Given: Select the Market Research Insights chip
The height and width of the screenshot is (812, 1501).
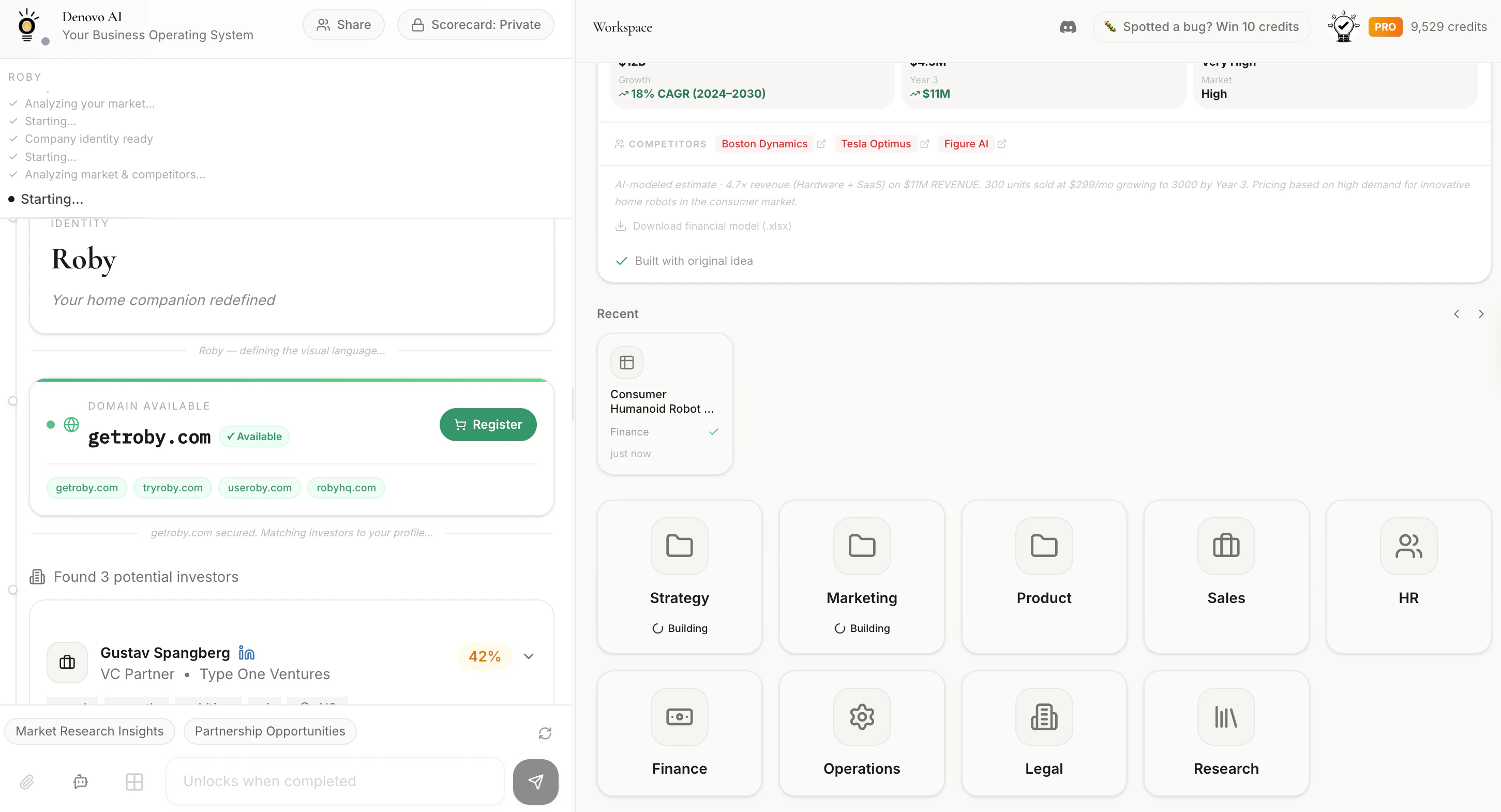Looking at the screenshot, I should (x=89, y=731).
